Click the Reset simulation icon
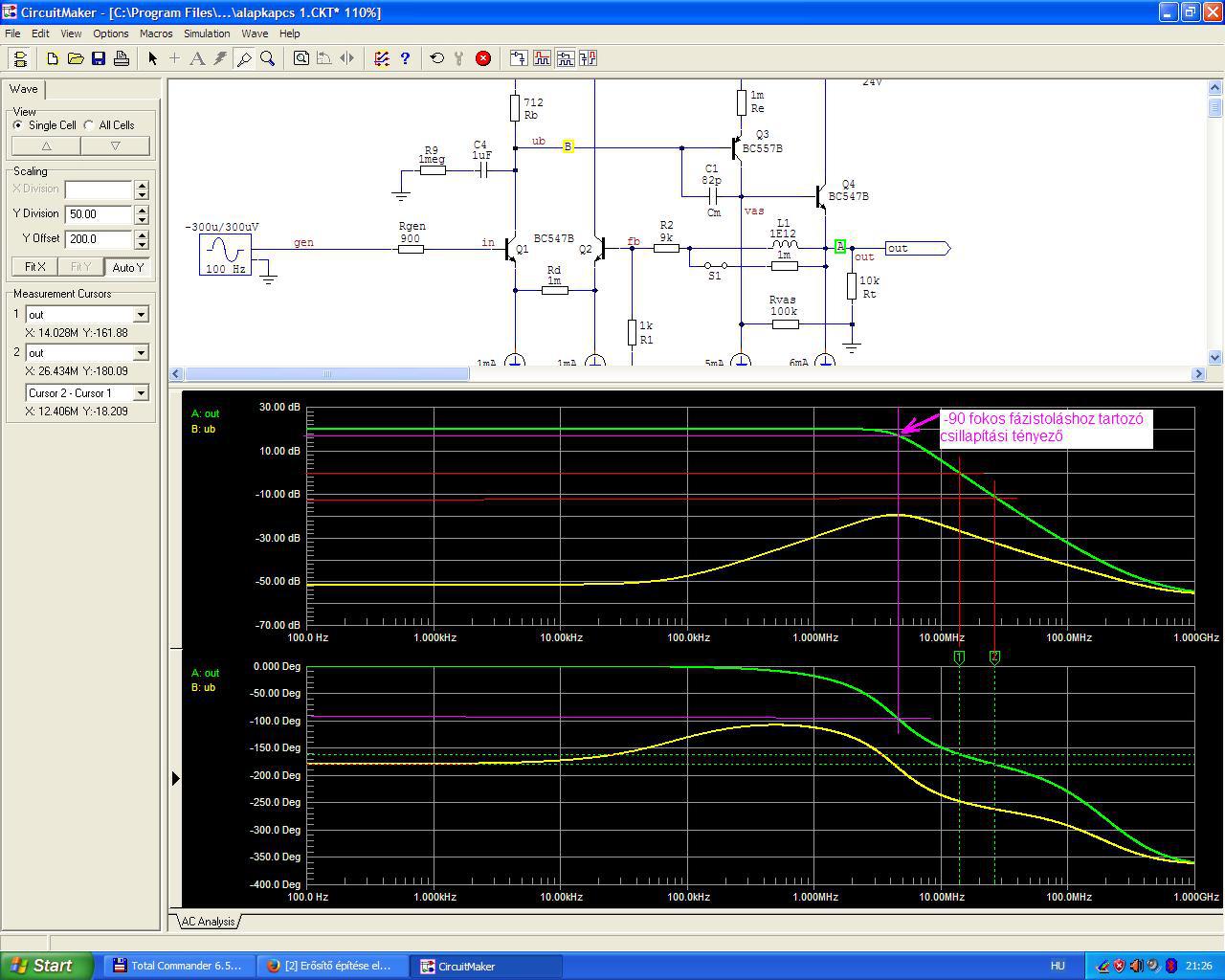 pyautogui.click(x=437, y=58)
